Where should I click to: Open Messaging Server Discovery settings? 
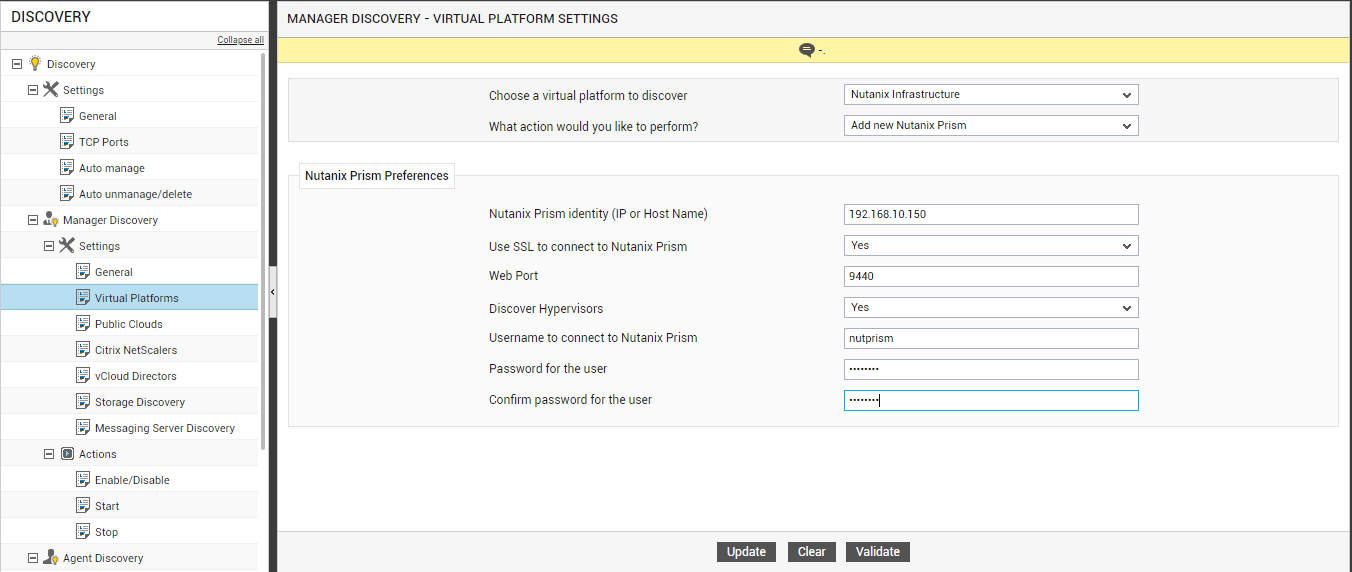[165, 428]
